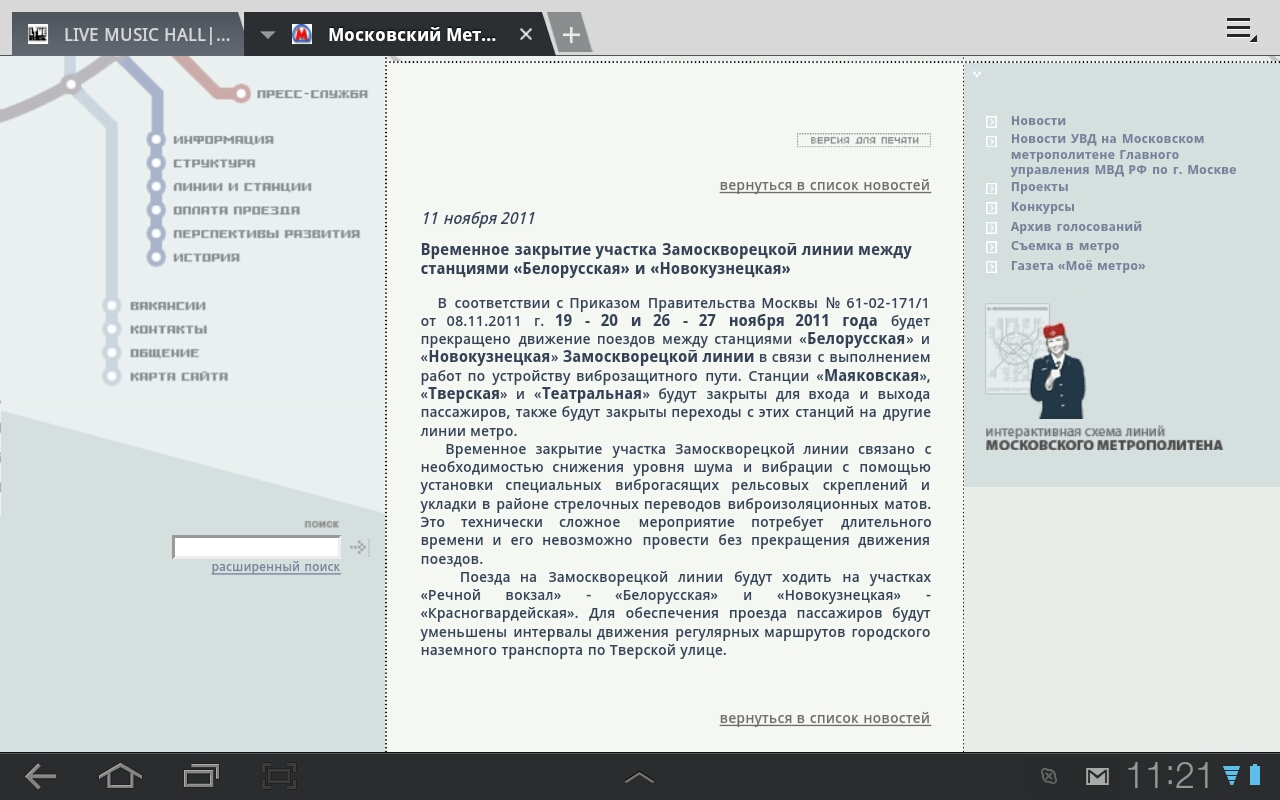
Task: Tap the LIVE MUSIC HALL tab favicon
Action: (x=38, y=34)
